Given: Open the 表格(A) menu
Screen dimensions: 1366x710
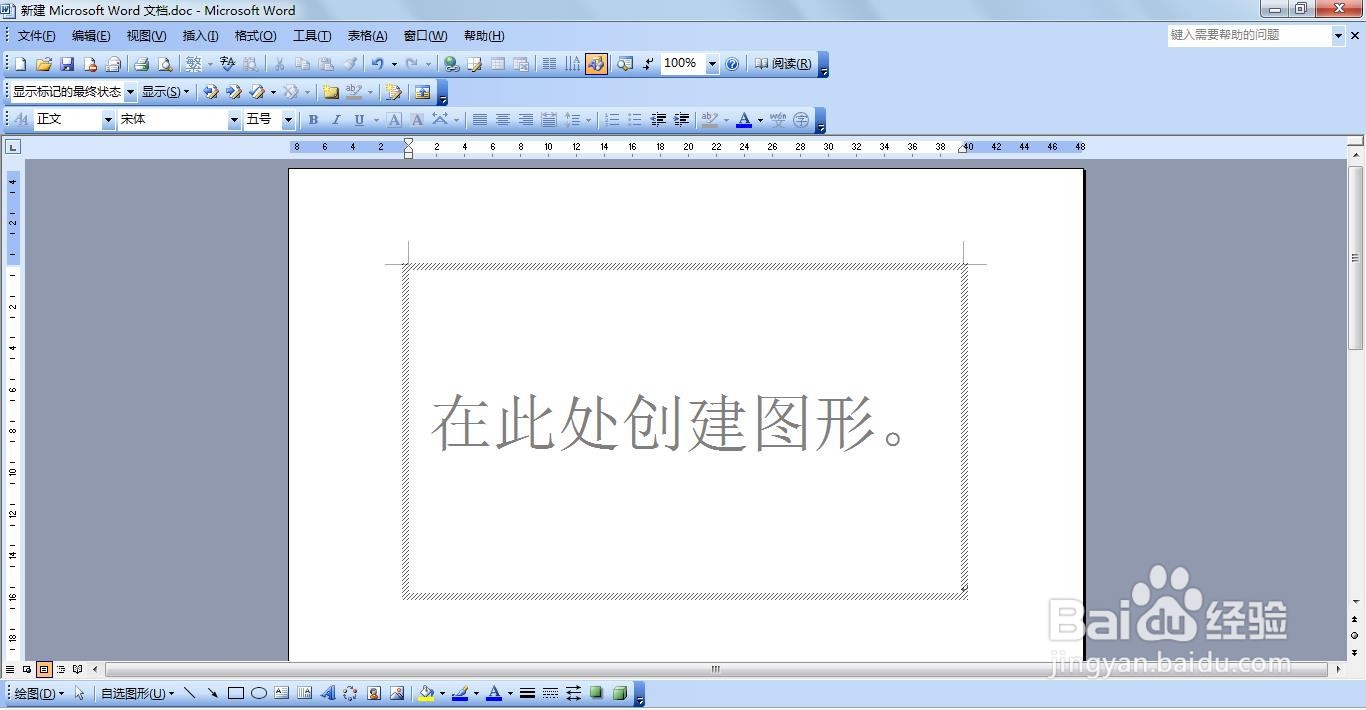Looking at the screenshot, I should click(x=367, y=36).
